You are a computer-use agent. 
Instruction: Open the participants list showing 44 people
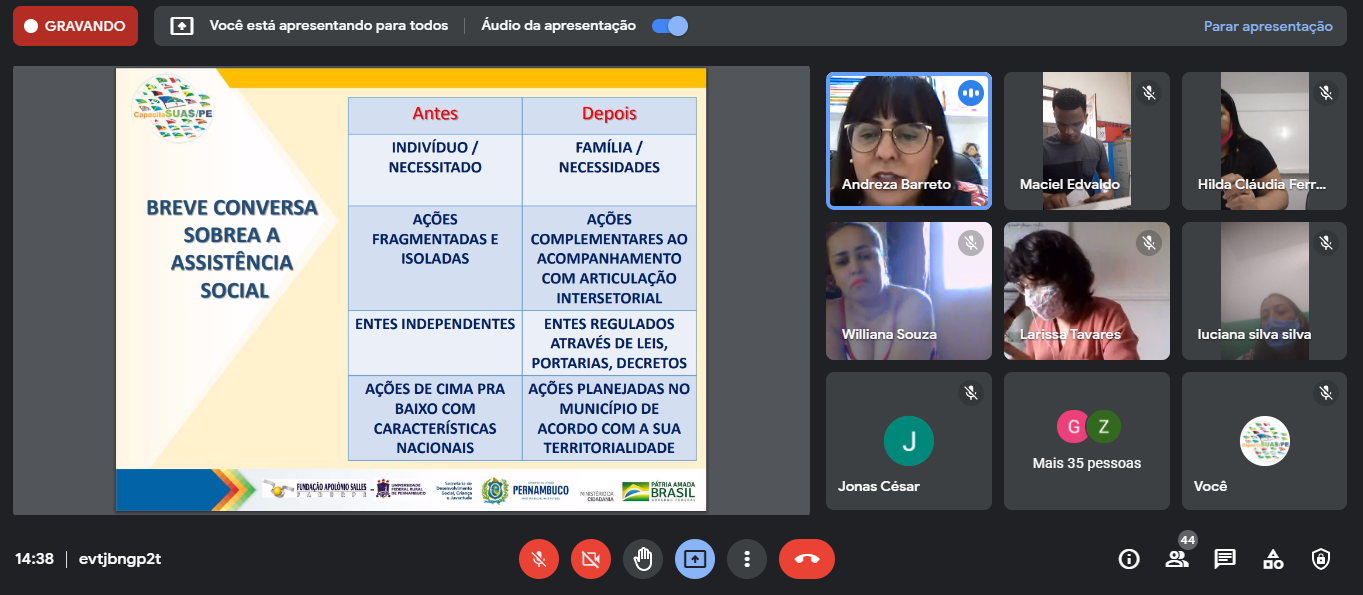click(1177, 559)
